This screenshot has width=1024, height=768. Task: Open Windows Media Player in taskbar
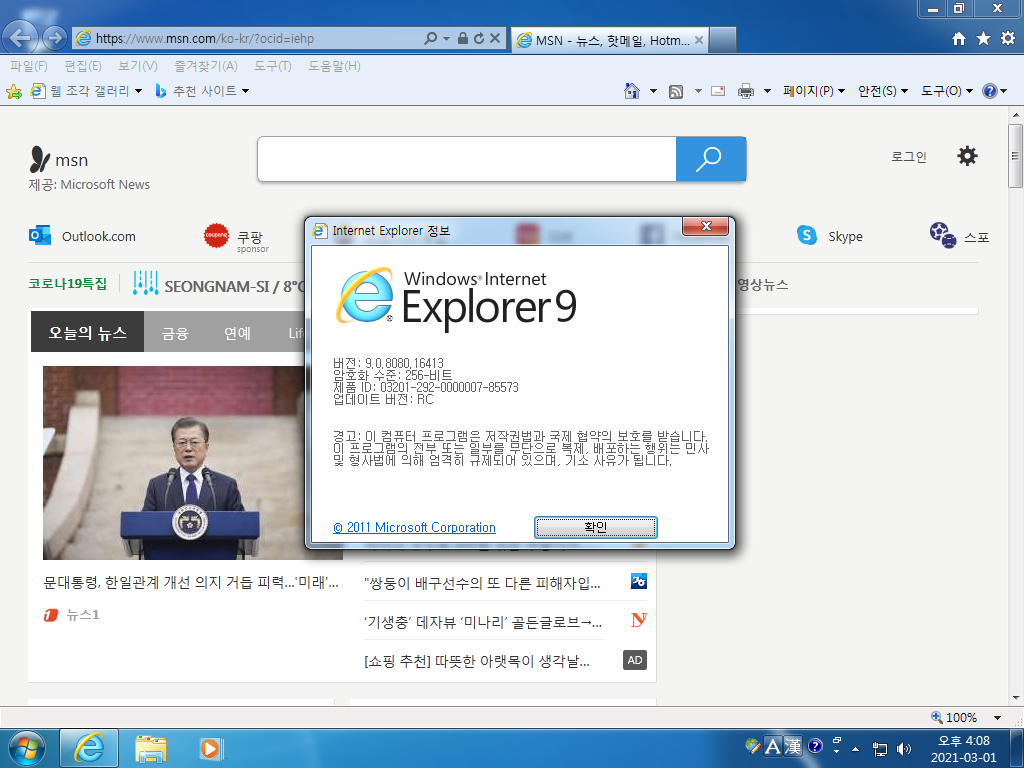click(x=210, y=748)
